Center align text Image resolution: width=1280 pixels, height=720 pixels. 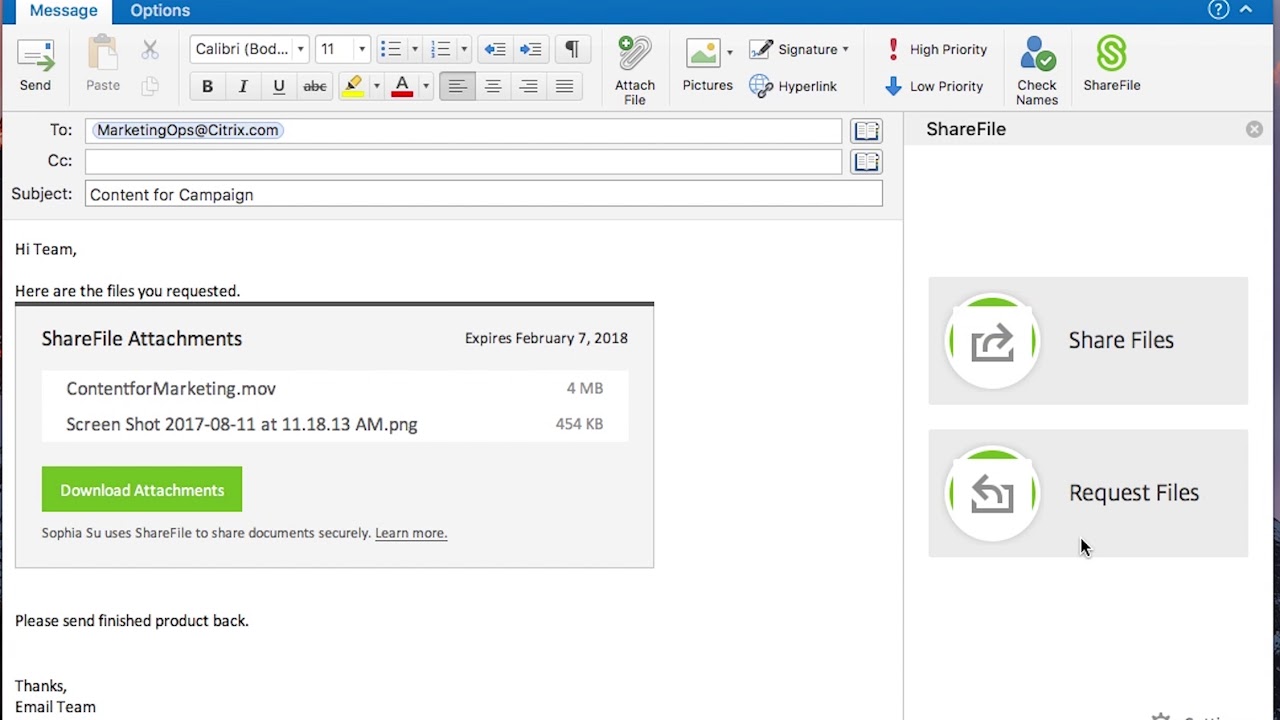(x=493, y=86)
